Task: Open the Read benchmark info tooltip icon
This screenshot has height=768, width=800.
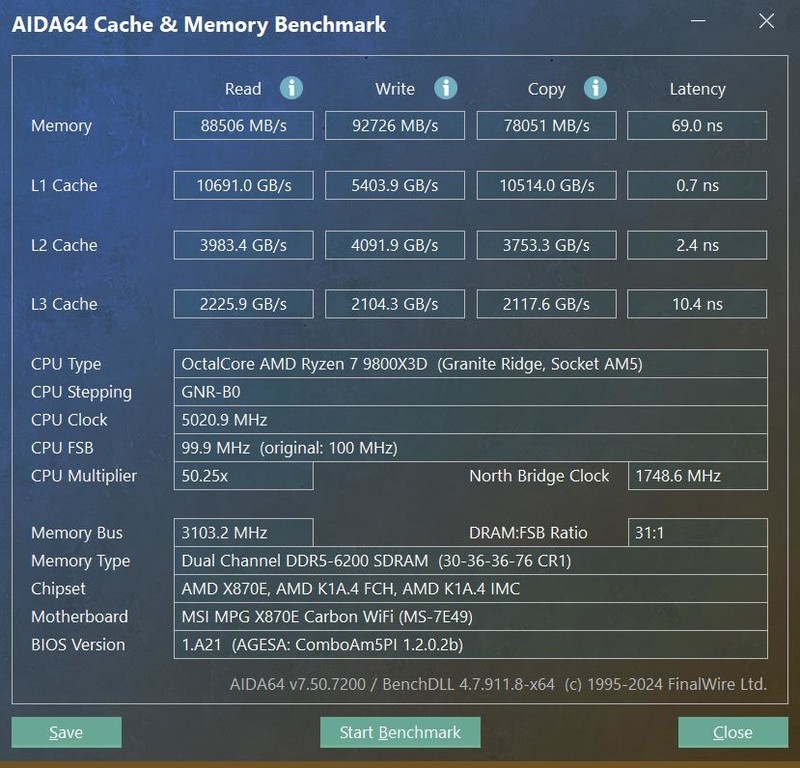Action: tap(291, 88)
